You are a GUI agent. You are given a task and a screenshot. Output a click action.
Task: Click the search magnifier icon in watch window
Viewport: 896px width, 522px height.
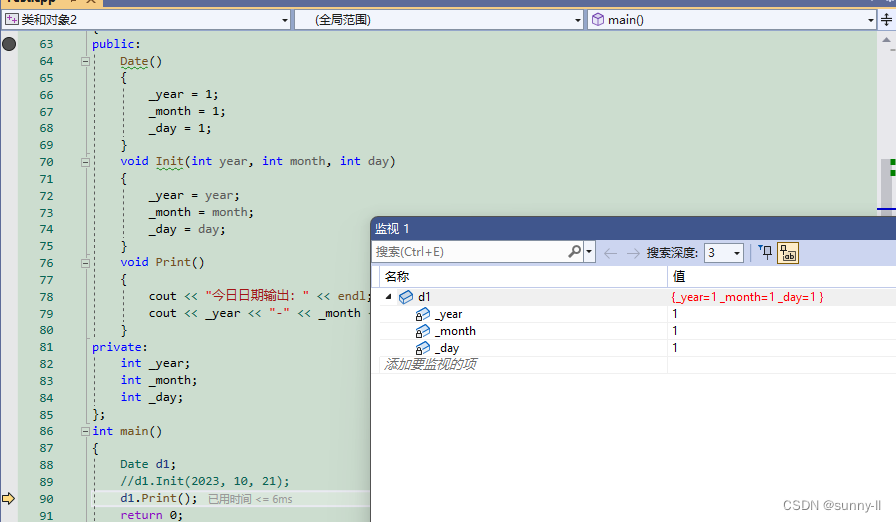click(x=574, y=252)
